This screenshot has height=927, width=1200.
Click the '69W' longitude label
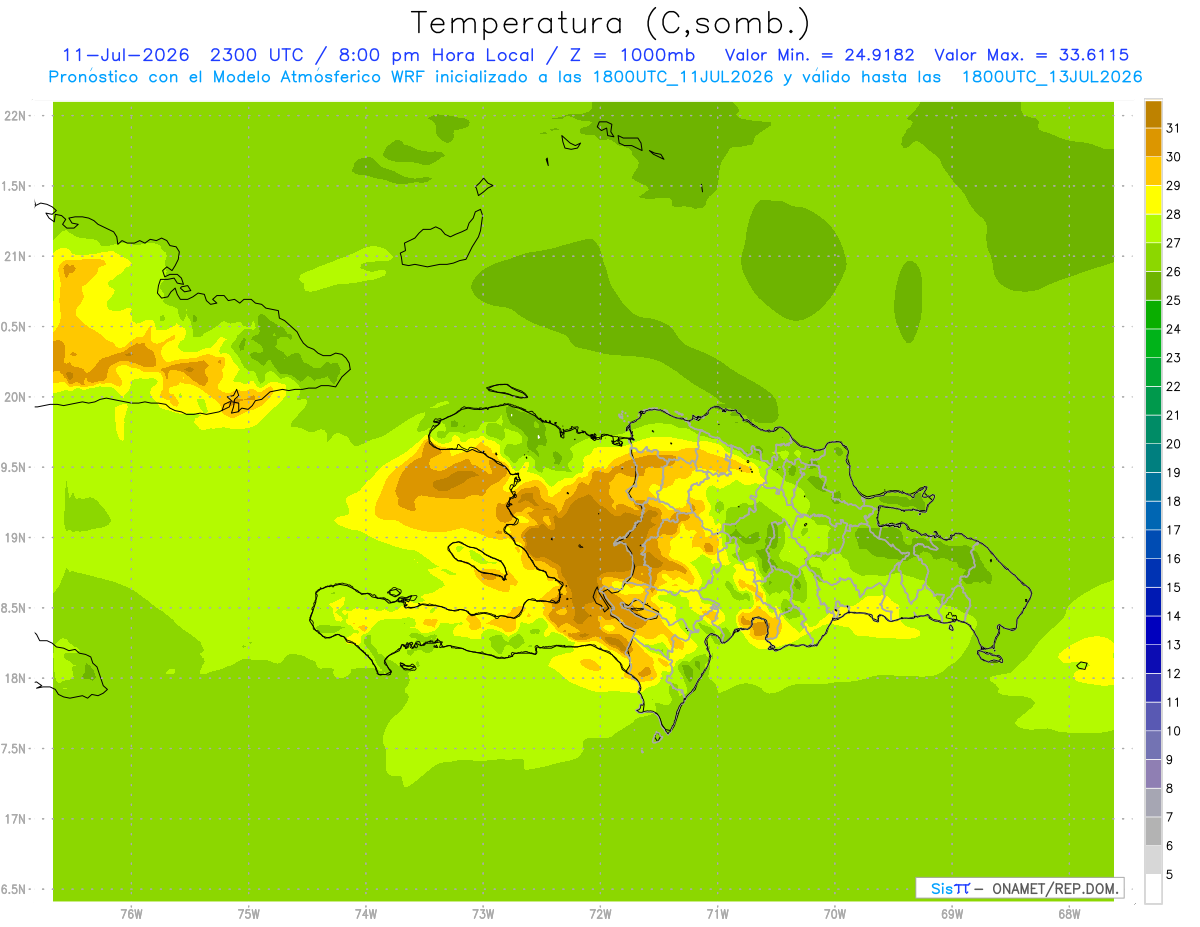(952, 914)
